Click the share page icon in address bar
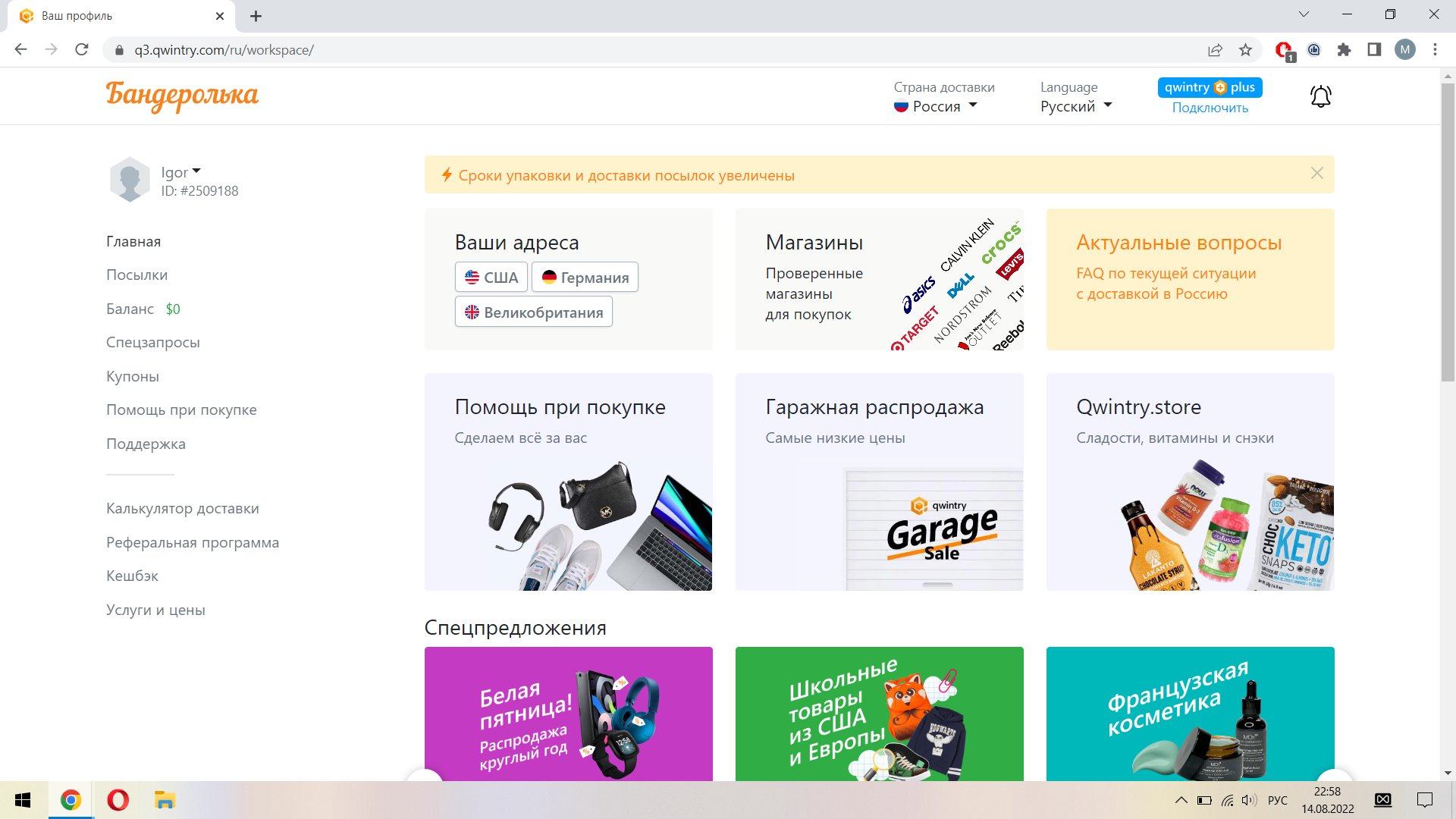The width and height of the screenshot is (1456, 819). [1215, 50]
